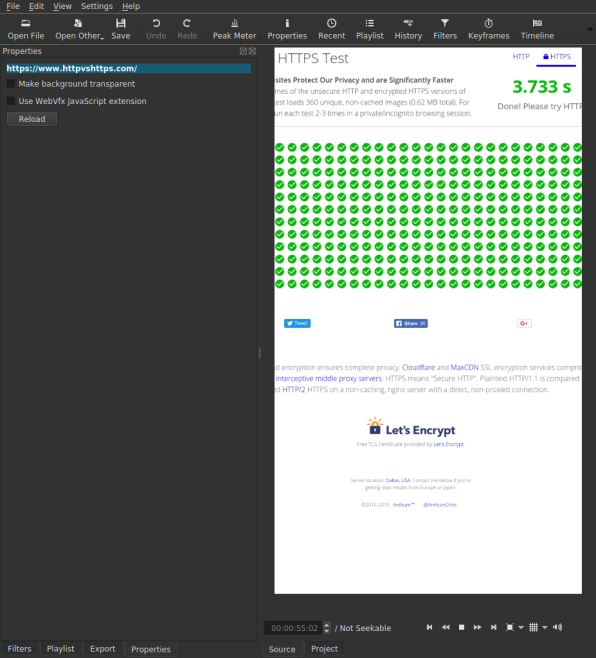This screenshot has height=658, width=596.
Task: Skip to the next point in player
Action: [x=494, y=627]
